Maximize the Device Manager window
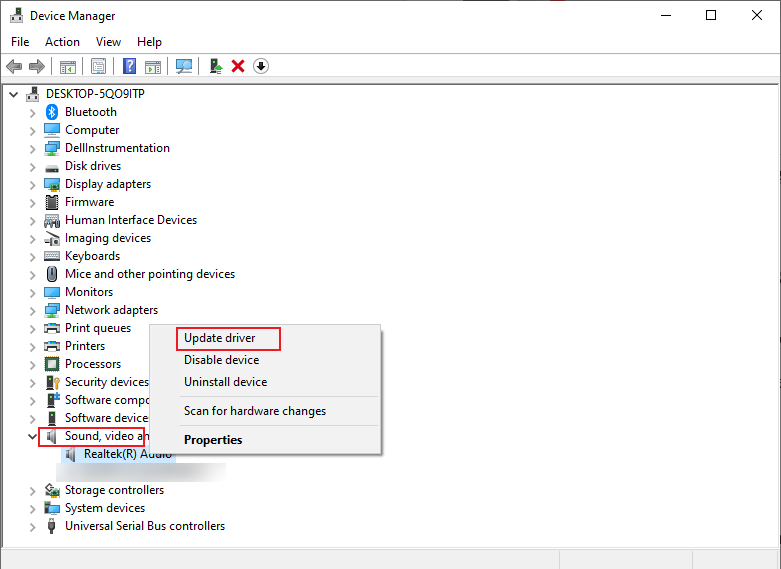Image resolution: width=781 pixels, height=569 pixels. coord(711,15)
